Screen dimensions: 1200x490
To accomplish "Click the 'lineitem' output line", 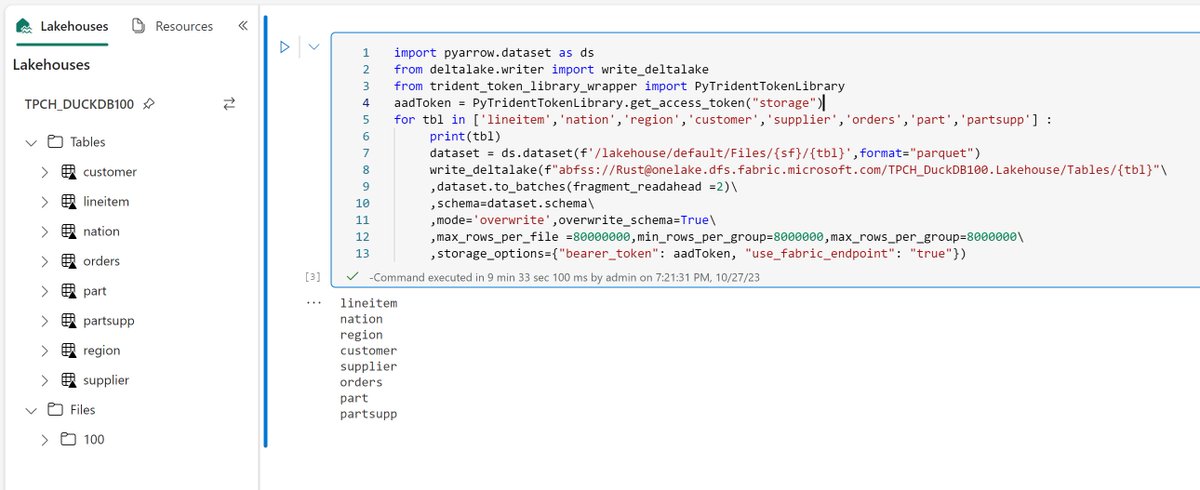I will pyautogui.click(x=368, y=302).
